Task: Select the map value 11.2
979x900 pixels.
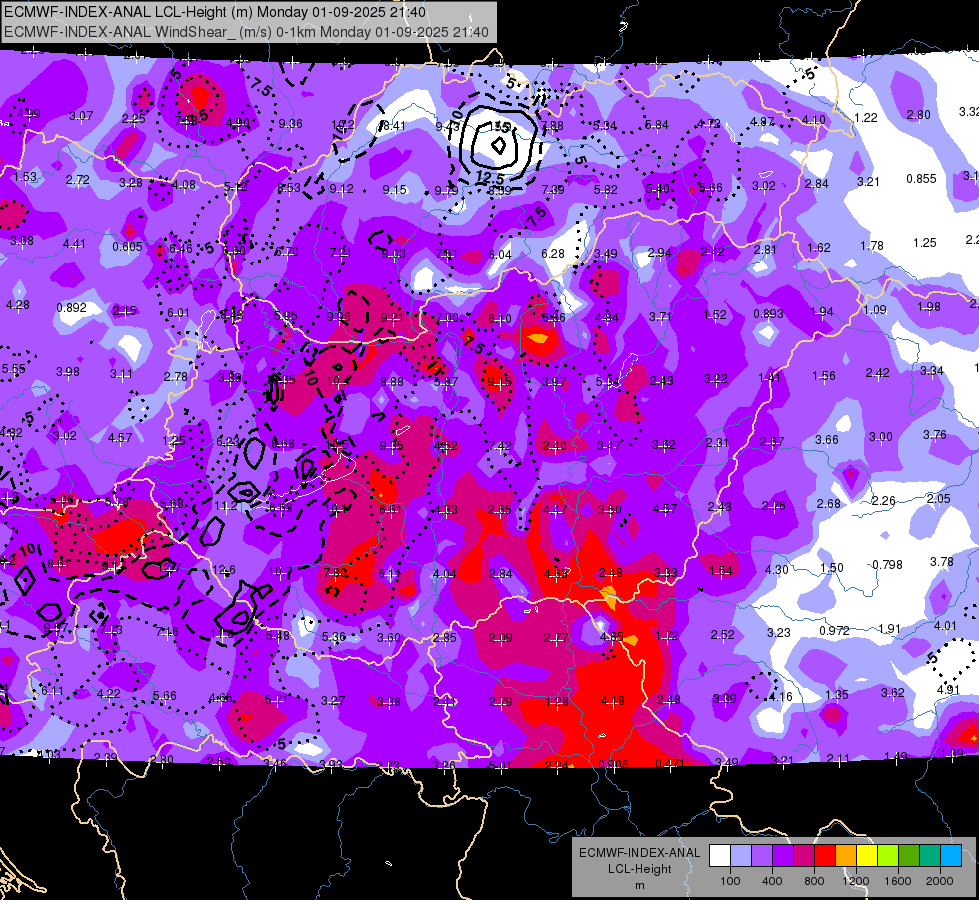Action: (x=226, y=506)
